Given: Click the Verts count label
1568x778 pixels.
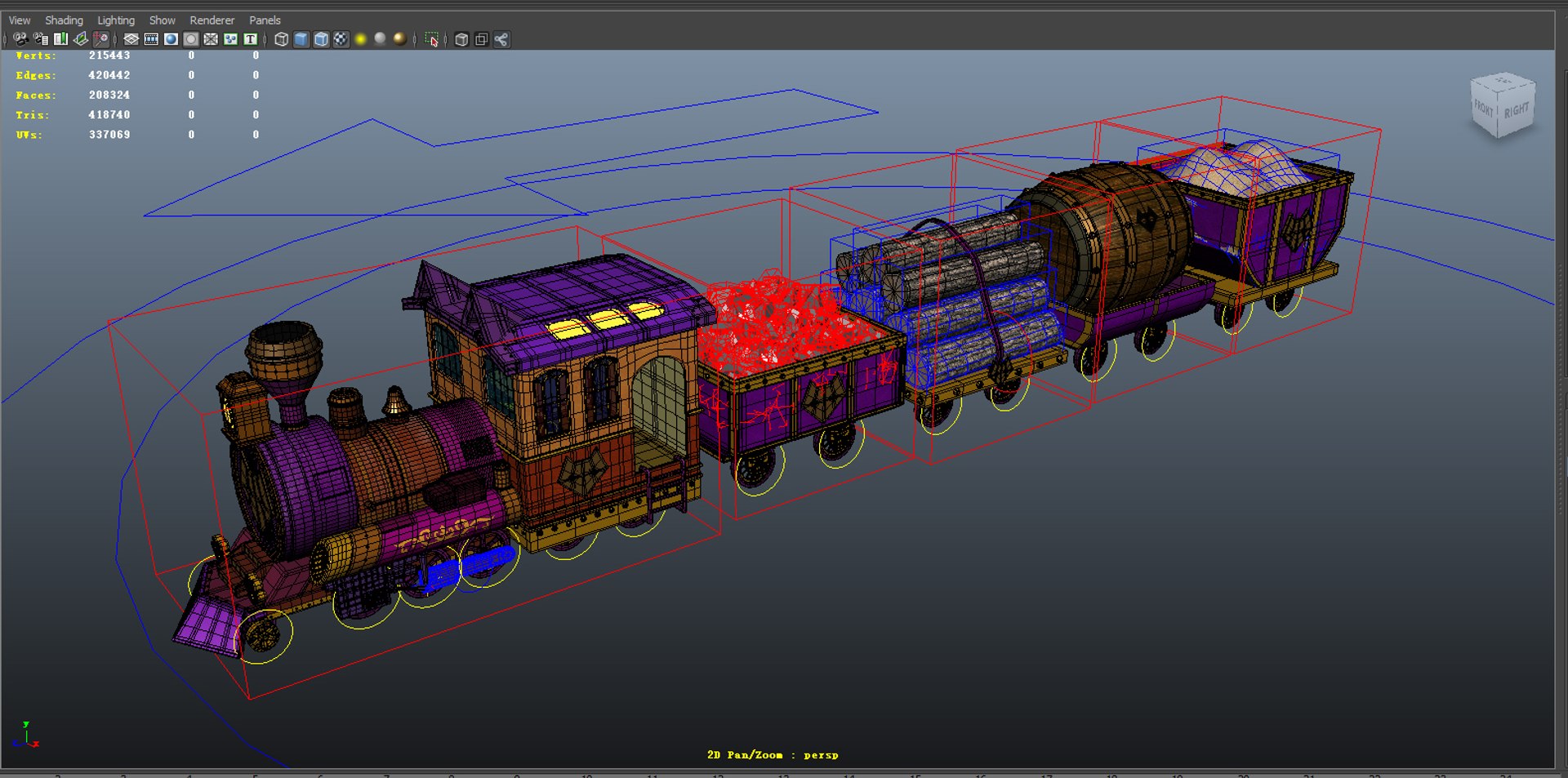Looking at the screenshot, I should click(x=36, y=56).
